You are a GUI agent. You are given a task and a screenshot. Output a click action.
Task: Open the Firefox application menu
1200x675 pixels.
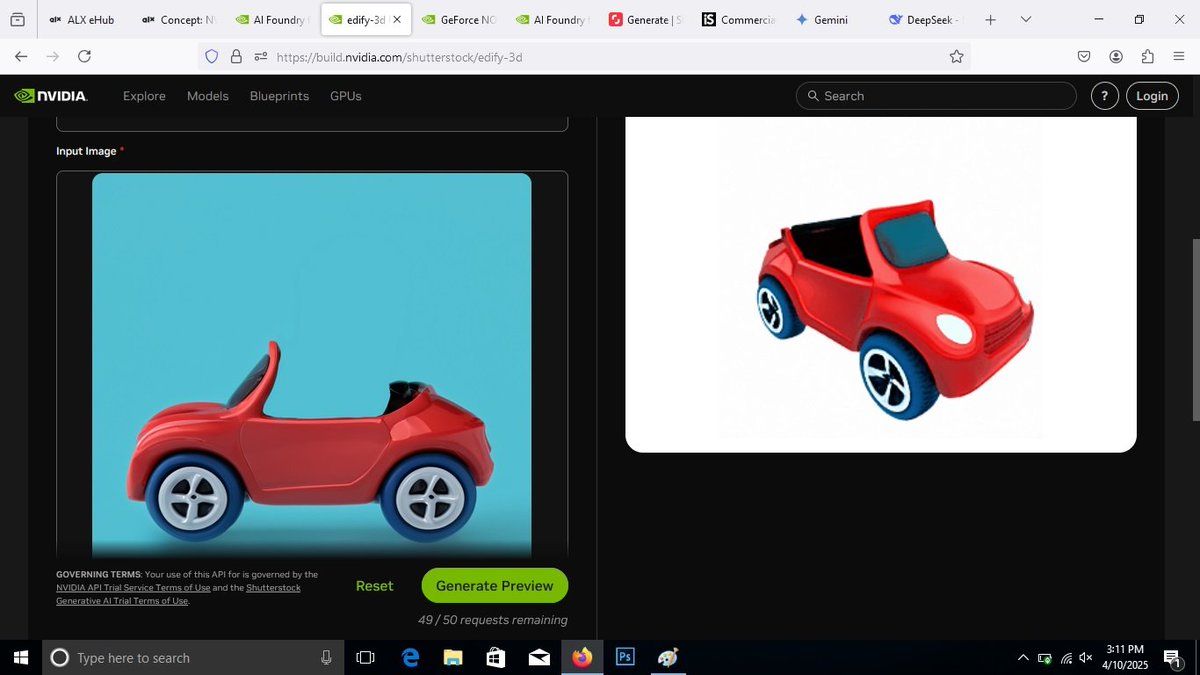pos(1180,57)
